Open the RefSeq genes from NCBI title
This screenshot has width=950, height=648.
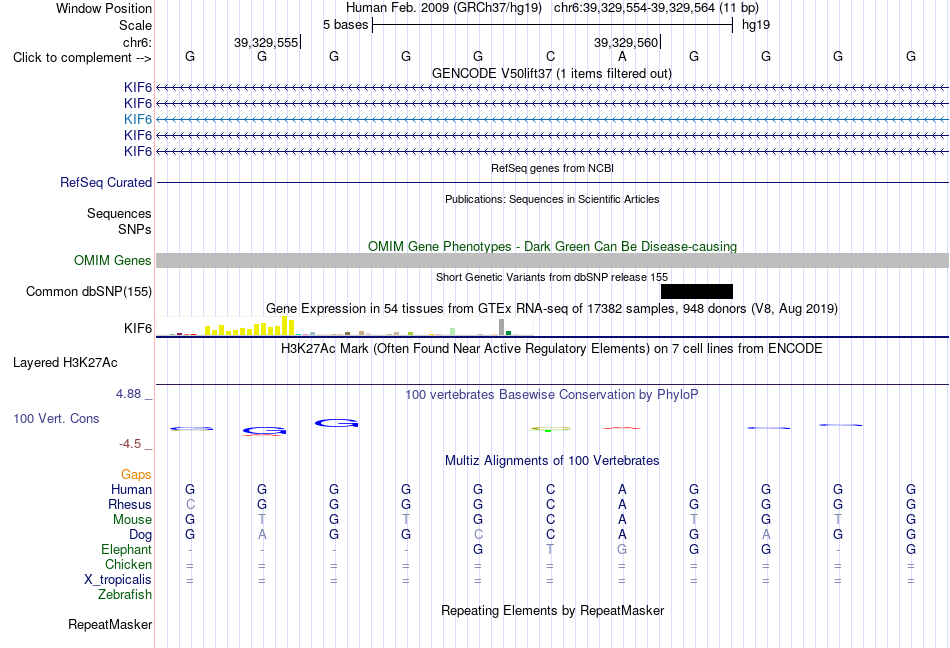pos(552,168)
